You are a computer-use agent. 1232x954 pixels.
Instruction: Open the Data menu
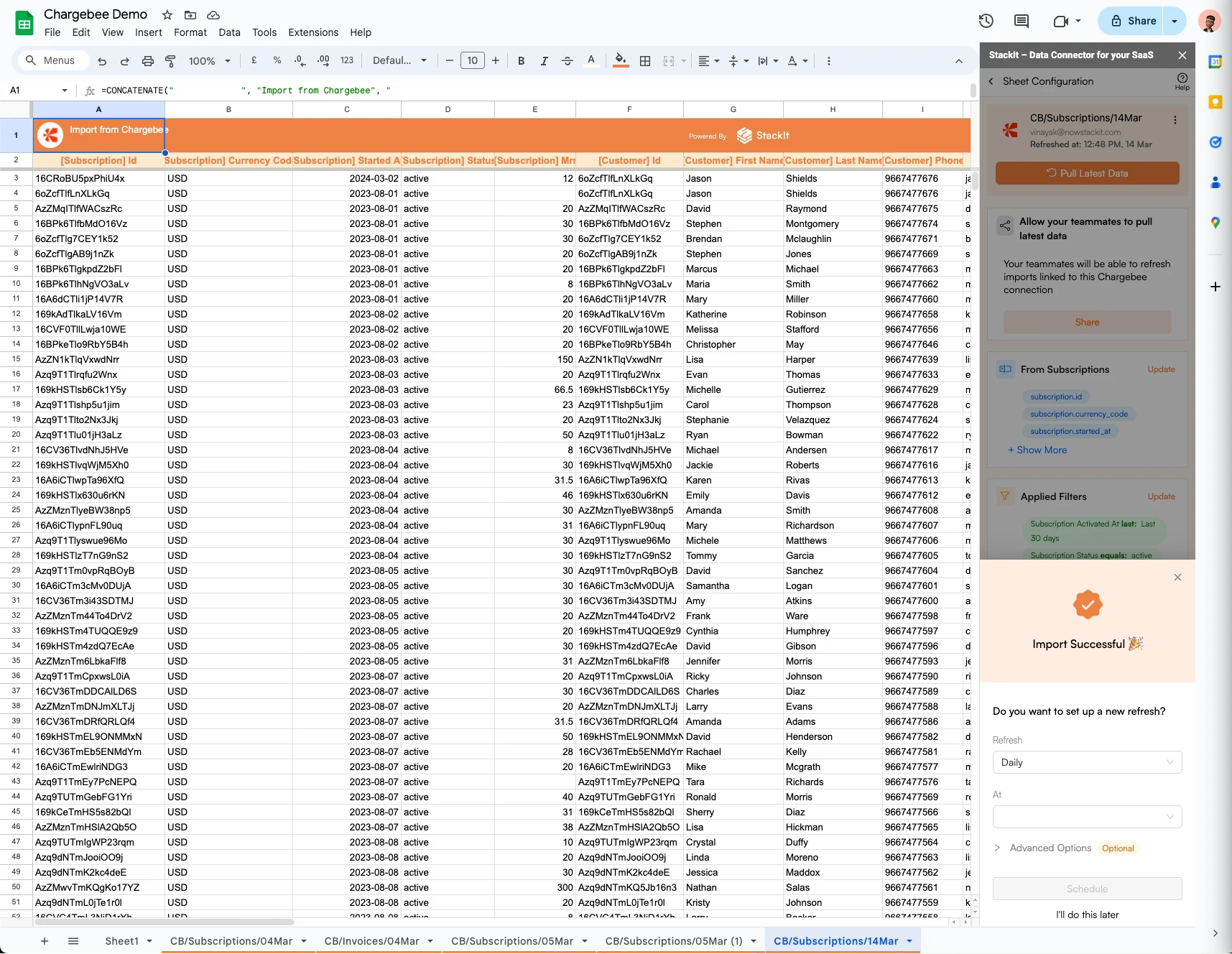click(x=229, y=32)
